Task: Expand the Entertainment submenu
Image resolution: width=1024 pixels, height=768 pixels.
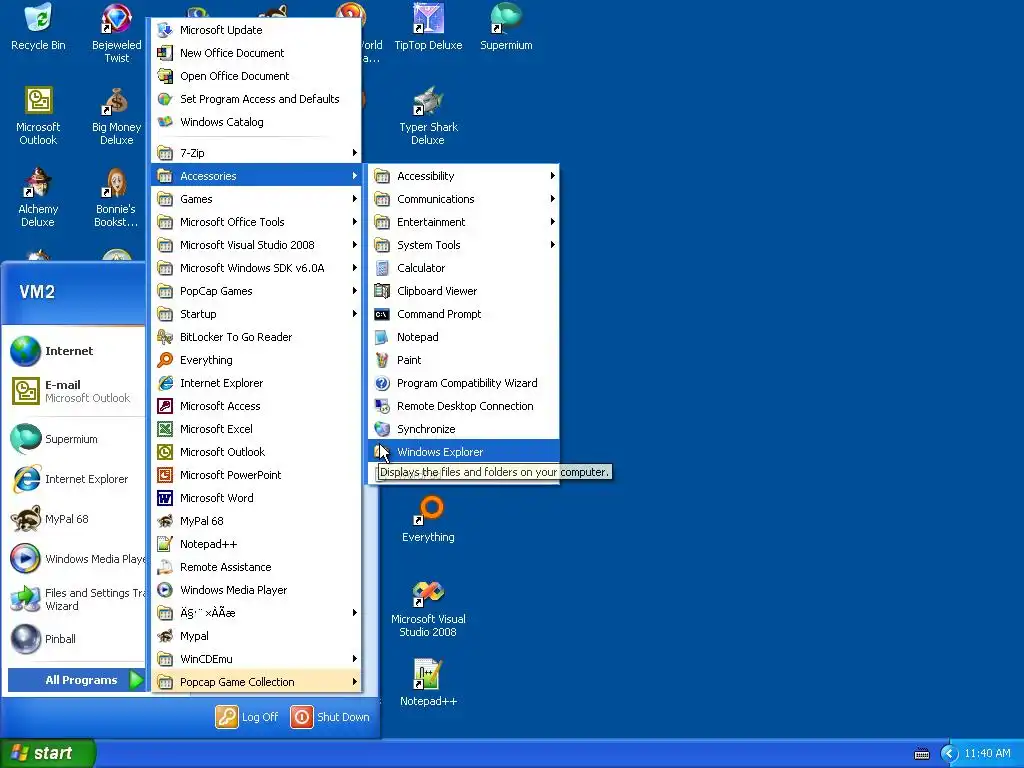Action: [x=464, y=221]
